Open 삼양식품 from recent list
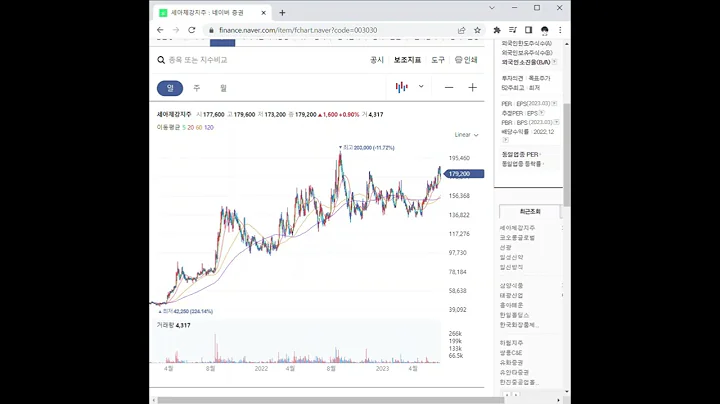720x404 pixels. (x=511, y=286)
